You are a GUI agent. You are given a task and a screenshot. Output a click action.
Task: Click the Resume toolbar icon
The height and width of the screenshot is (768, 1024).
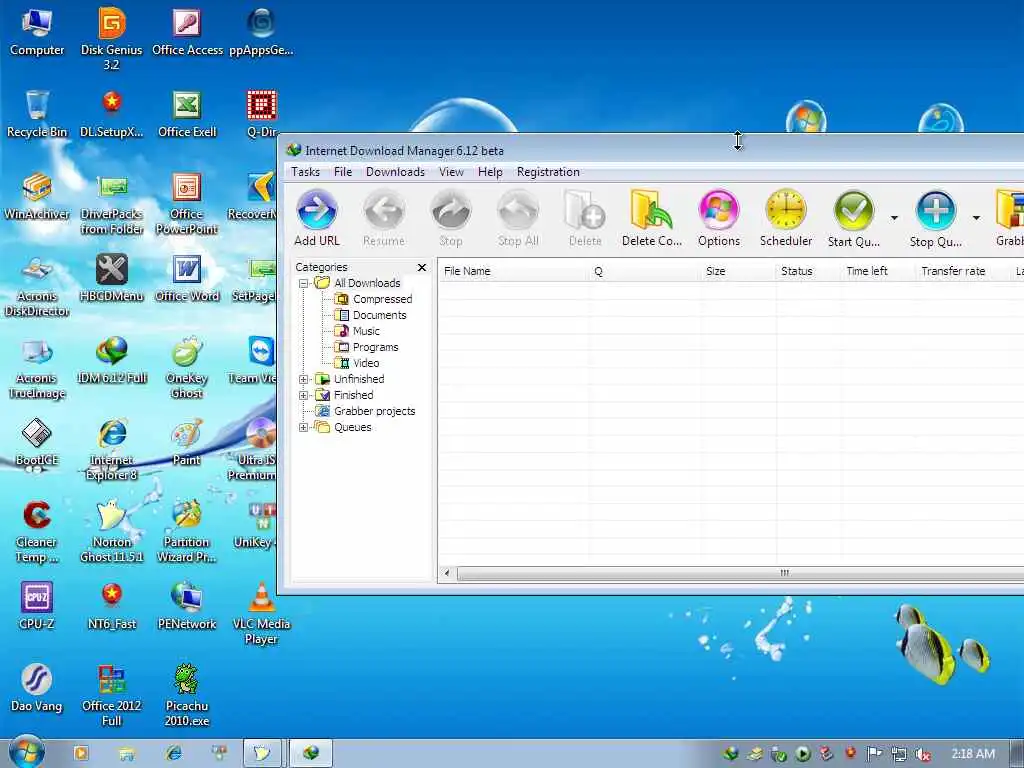pyautogui.click(x=384, y=210)
